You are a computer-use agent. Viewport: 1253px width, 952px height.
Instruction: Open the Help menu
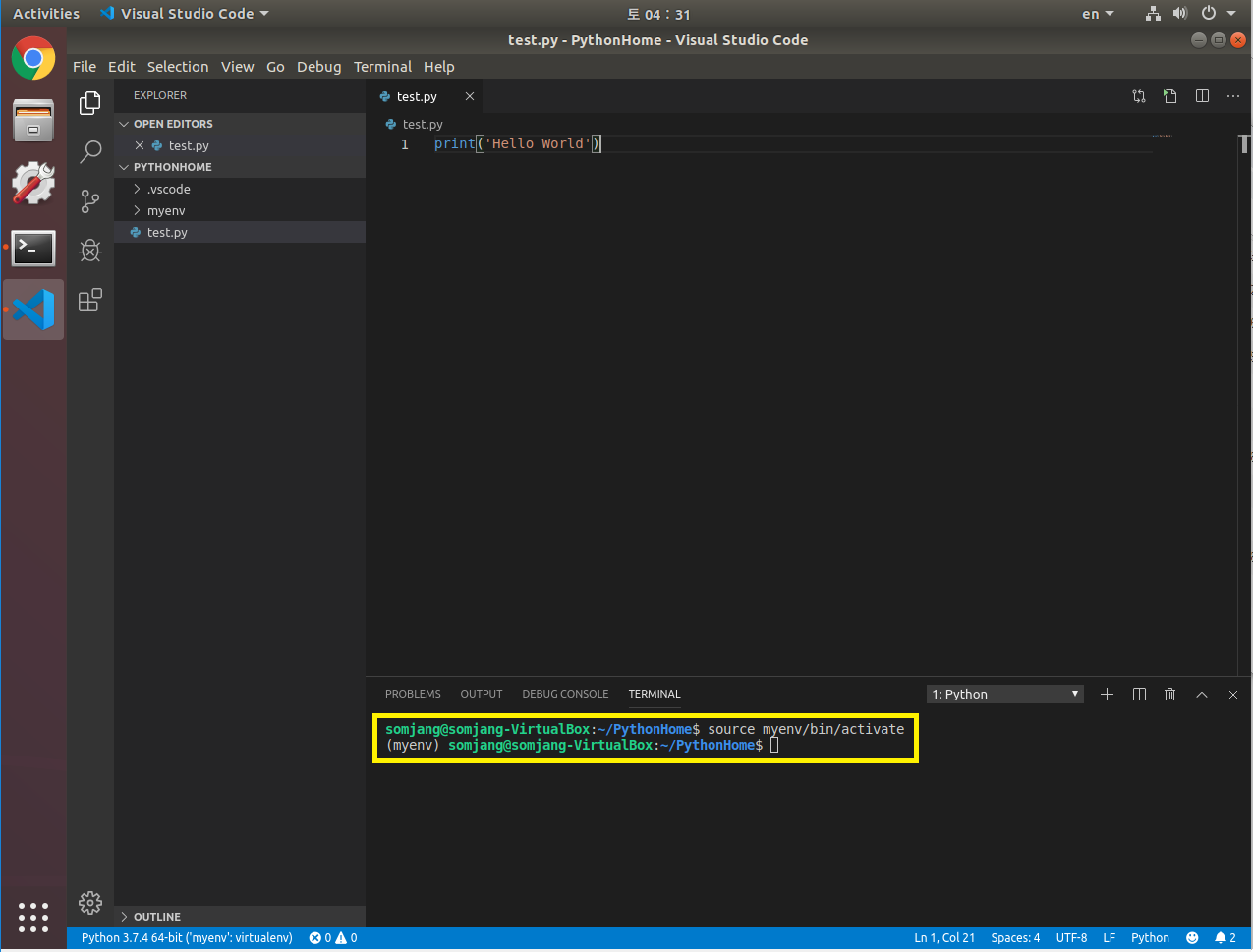coord(439,67)
